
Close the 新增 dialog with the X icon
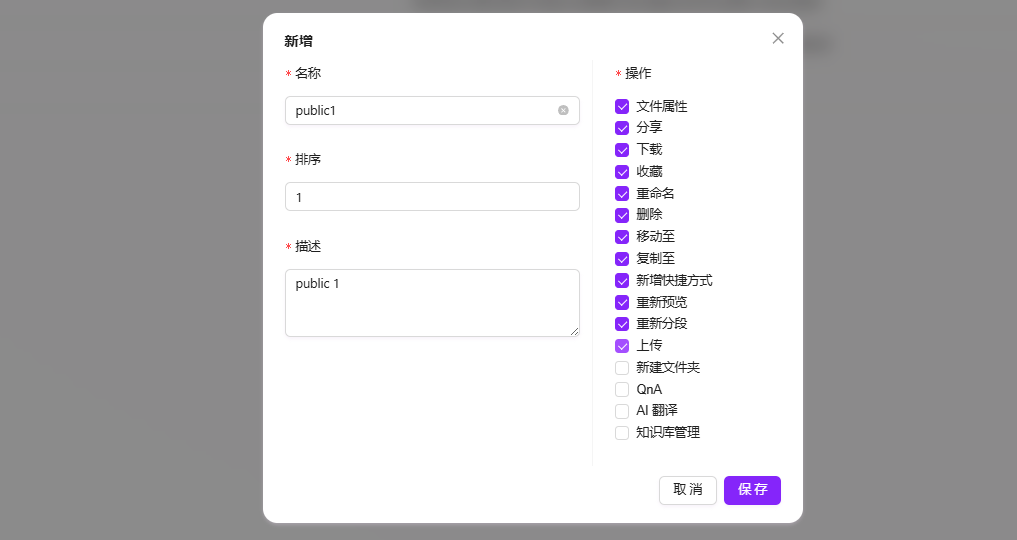click(778, 38)
